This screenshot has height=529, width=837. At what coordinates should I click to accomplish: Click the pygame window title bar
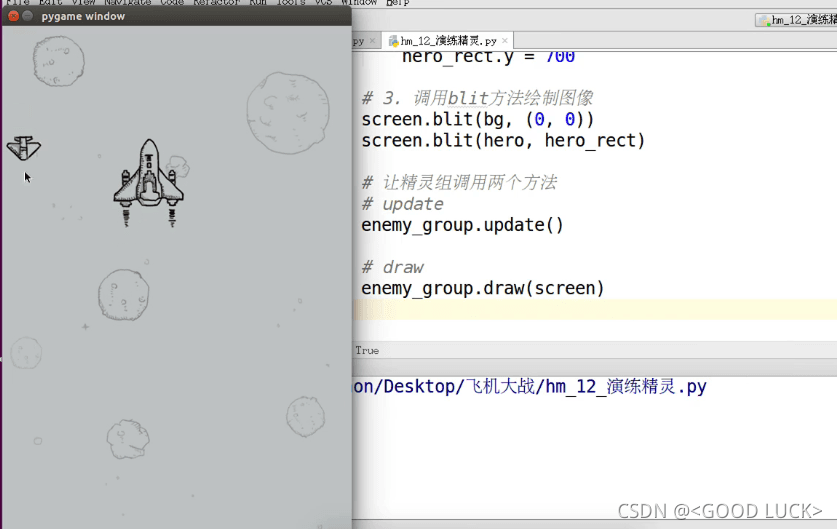[x=177, y=16]
